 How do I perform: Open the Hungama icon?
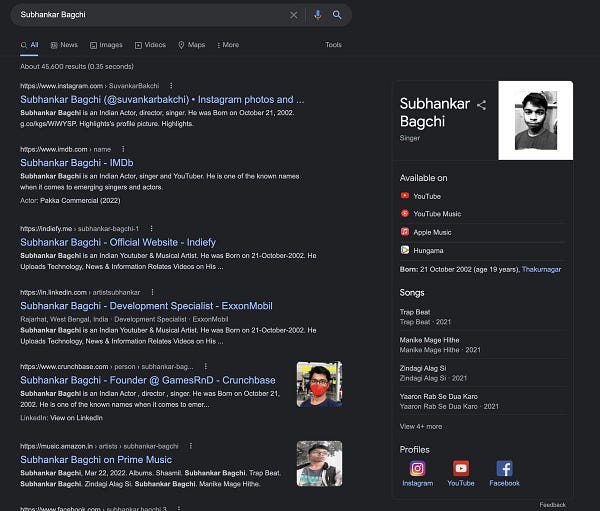pyautogui.click(x=404, y=250)
